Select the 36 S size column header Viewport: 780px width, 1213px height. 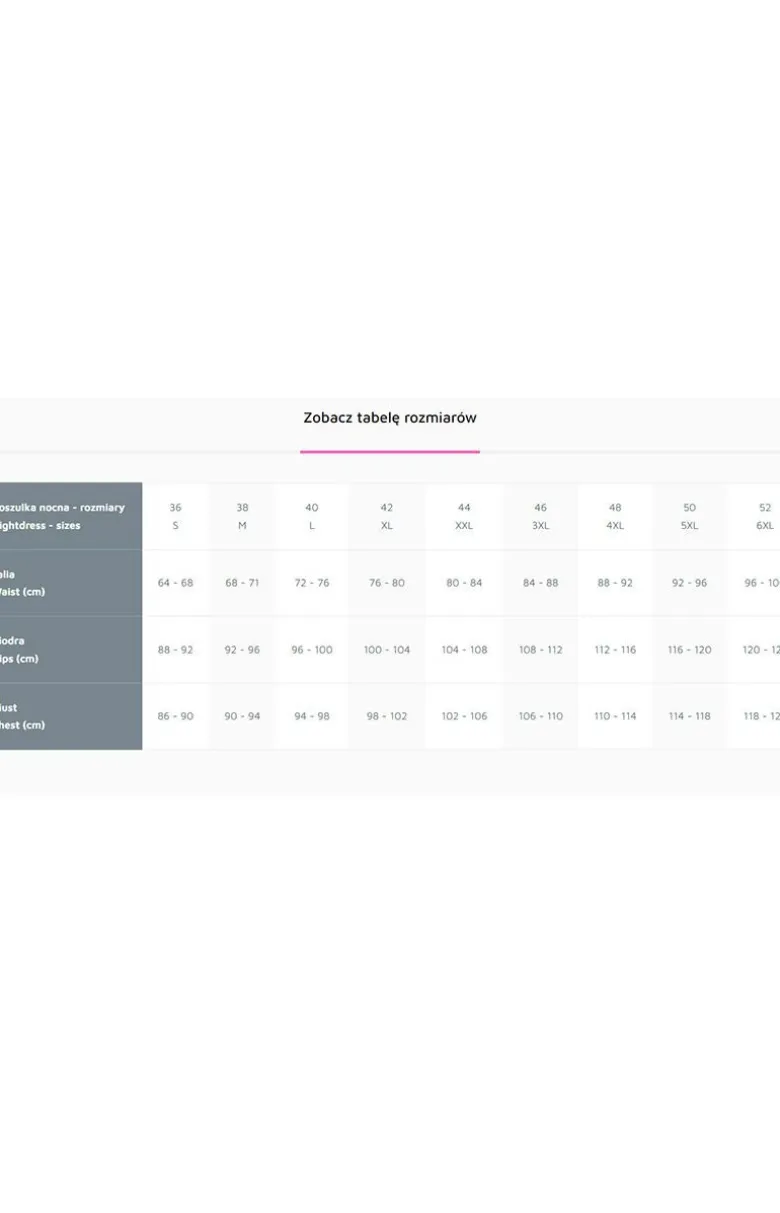pos(175,516)
